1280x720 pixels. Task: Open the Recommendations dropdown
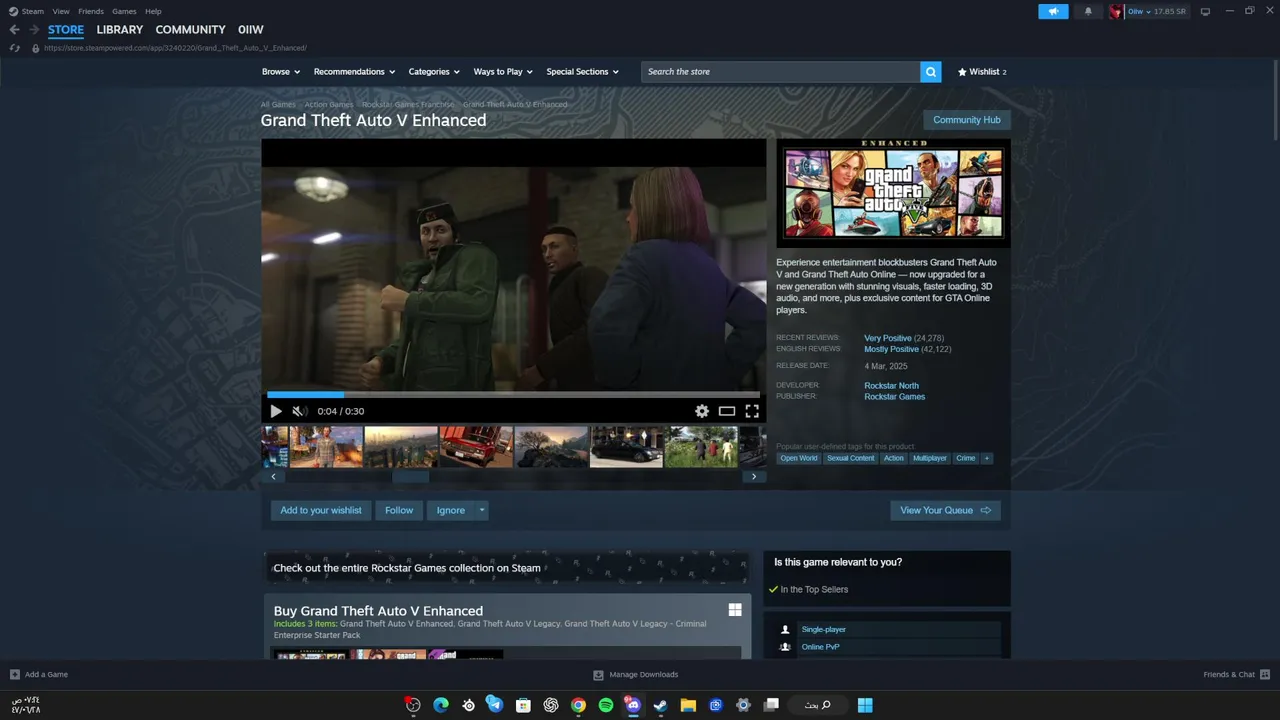click(x=354, y=72)
